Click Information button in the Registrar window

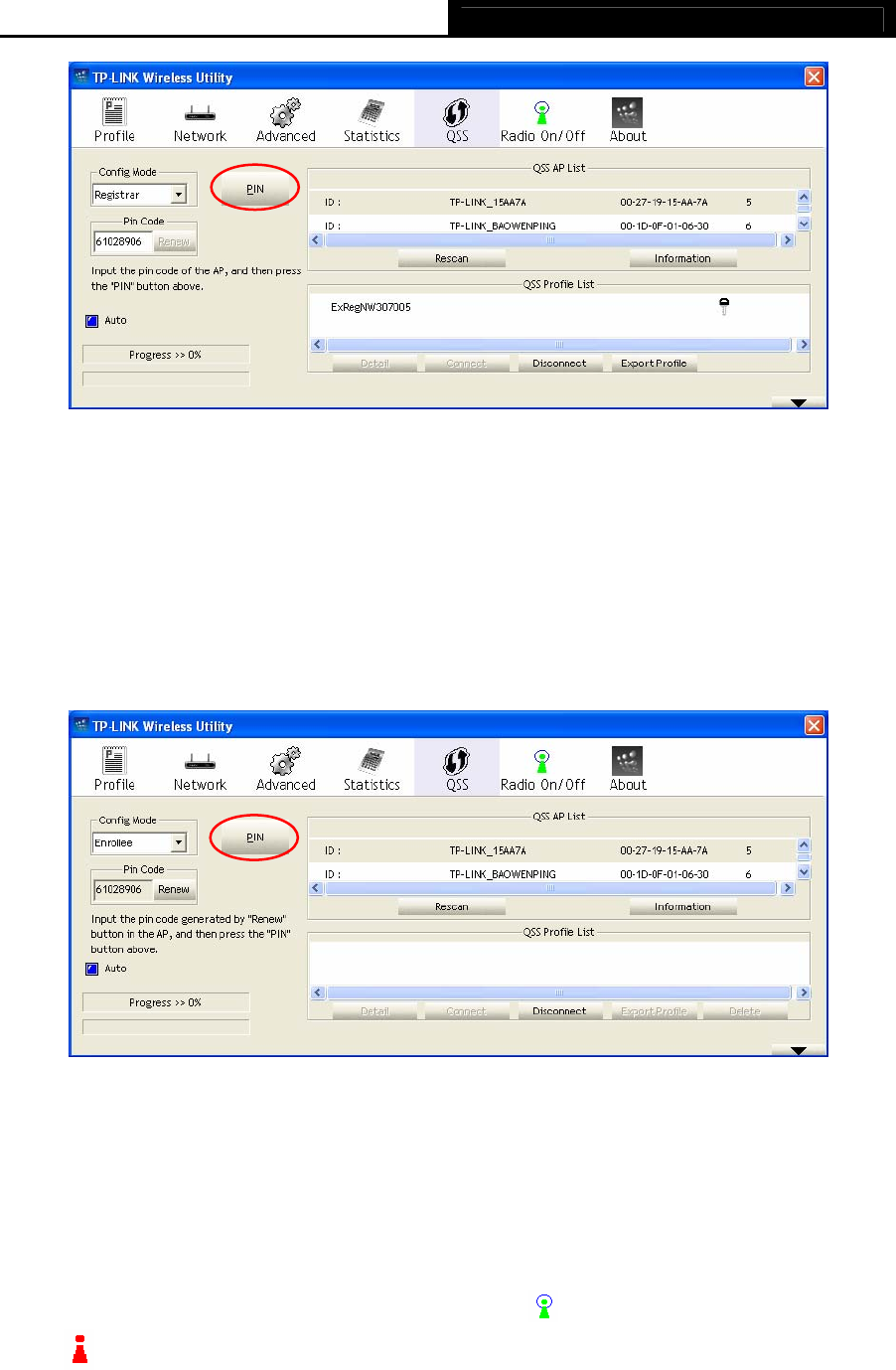[682, 258]
